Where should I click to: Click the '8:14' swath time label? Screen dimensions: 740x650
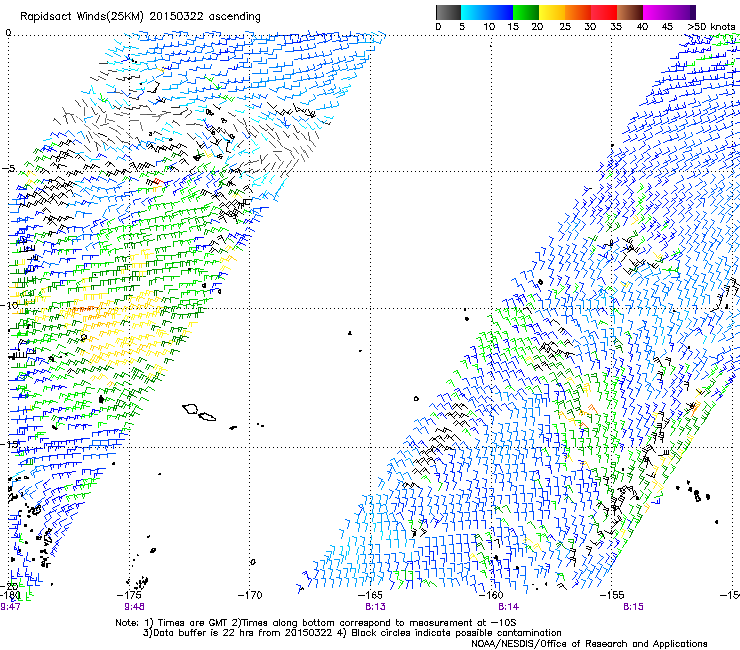pyautogui.click(x=508, y=607)
